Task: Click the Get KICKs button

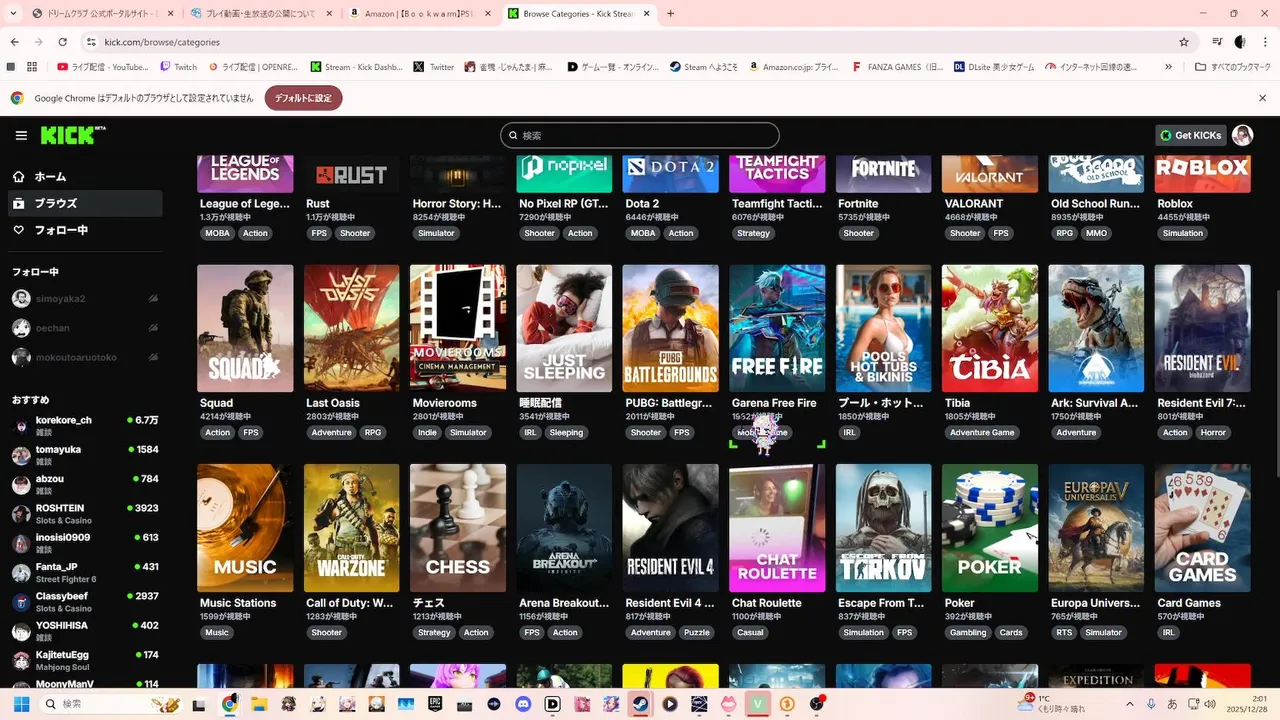Action: pyautogui.click(x=1190, y=135)
